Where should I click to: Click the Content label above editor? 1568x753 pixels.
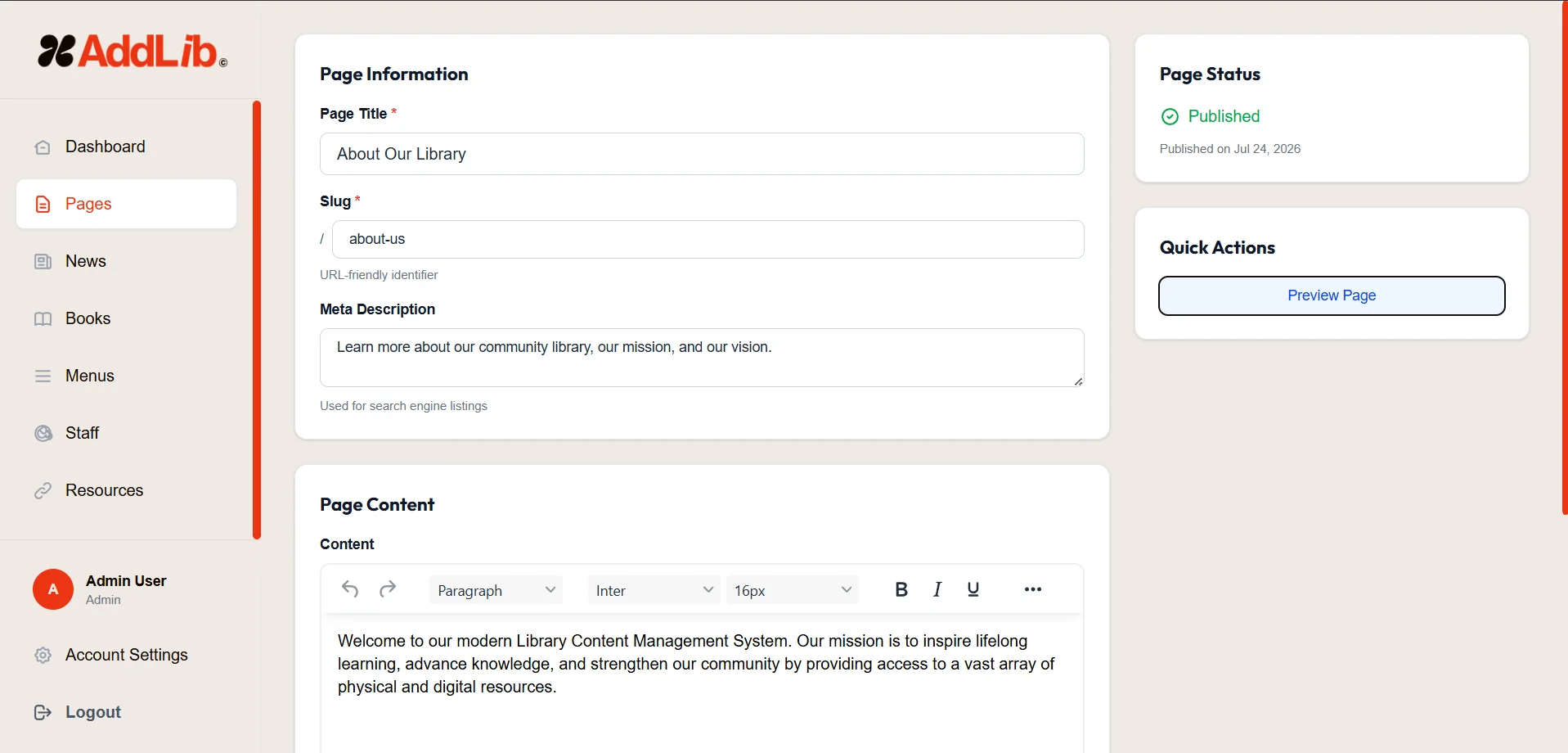click(347, 544)
